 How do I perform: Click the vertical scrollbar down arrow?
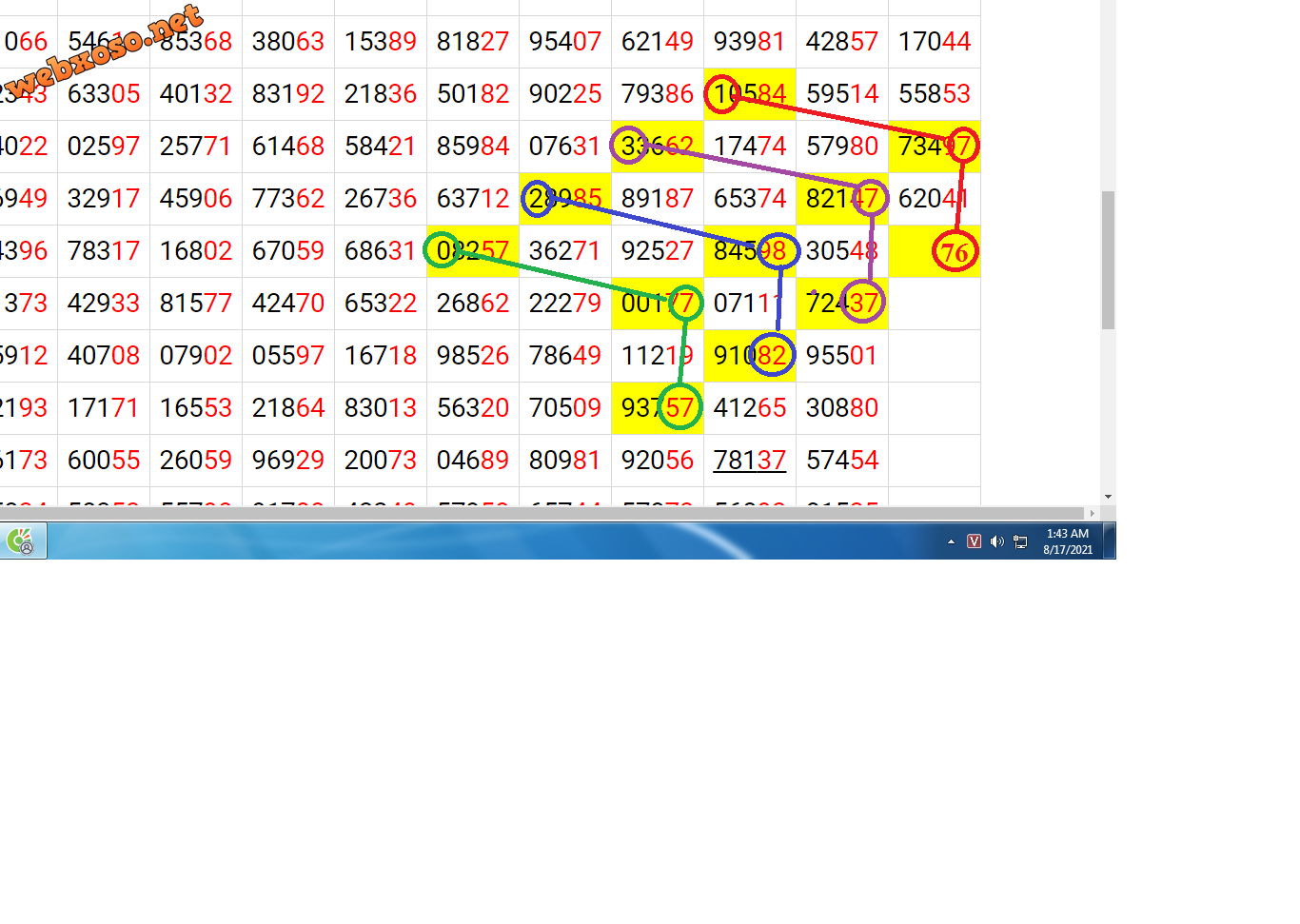[x=1108, y=497]
